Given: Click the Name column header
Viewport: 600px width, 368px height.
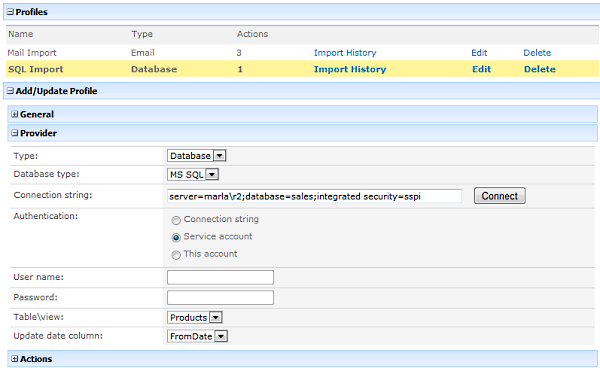Looking at the screenshot, I should [21, 34].
